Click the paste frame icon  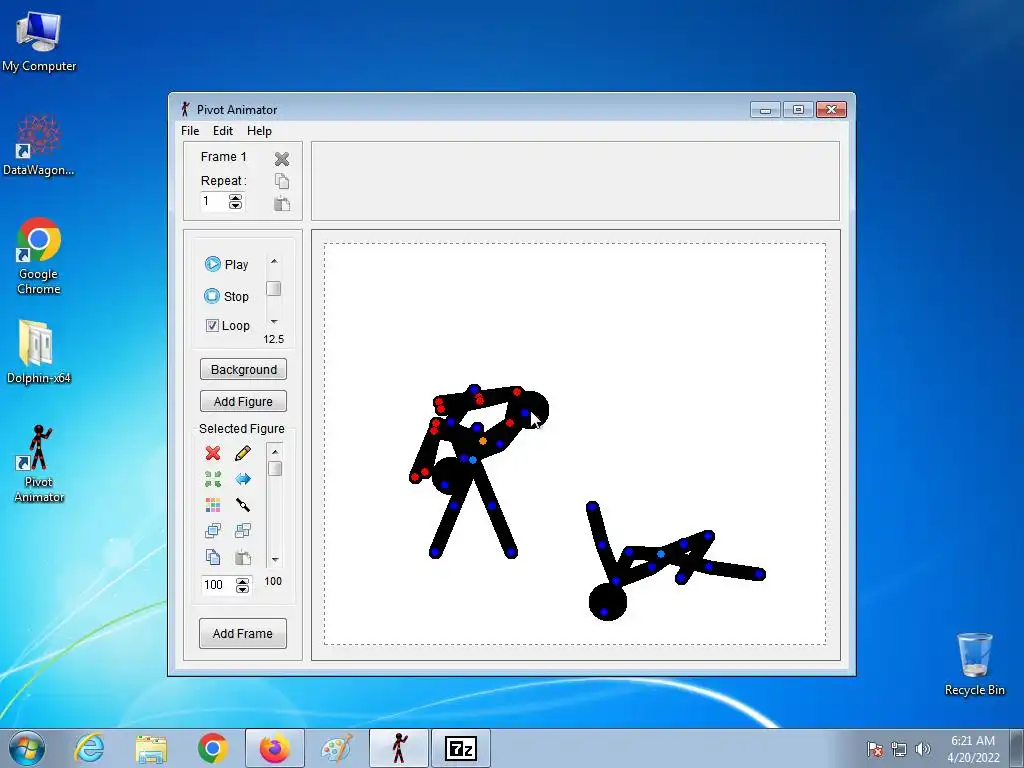pyautogui.click(x=281, y=203)
